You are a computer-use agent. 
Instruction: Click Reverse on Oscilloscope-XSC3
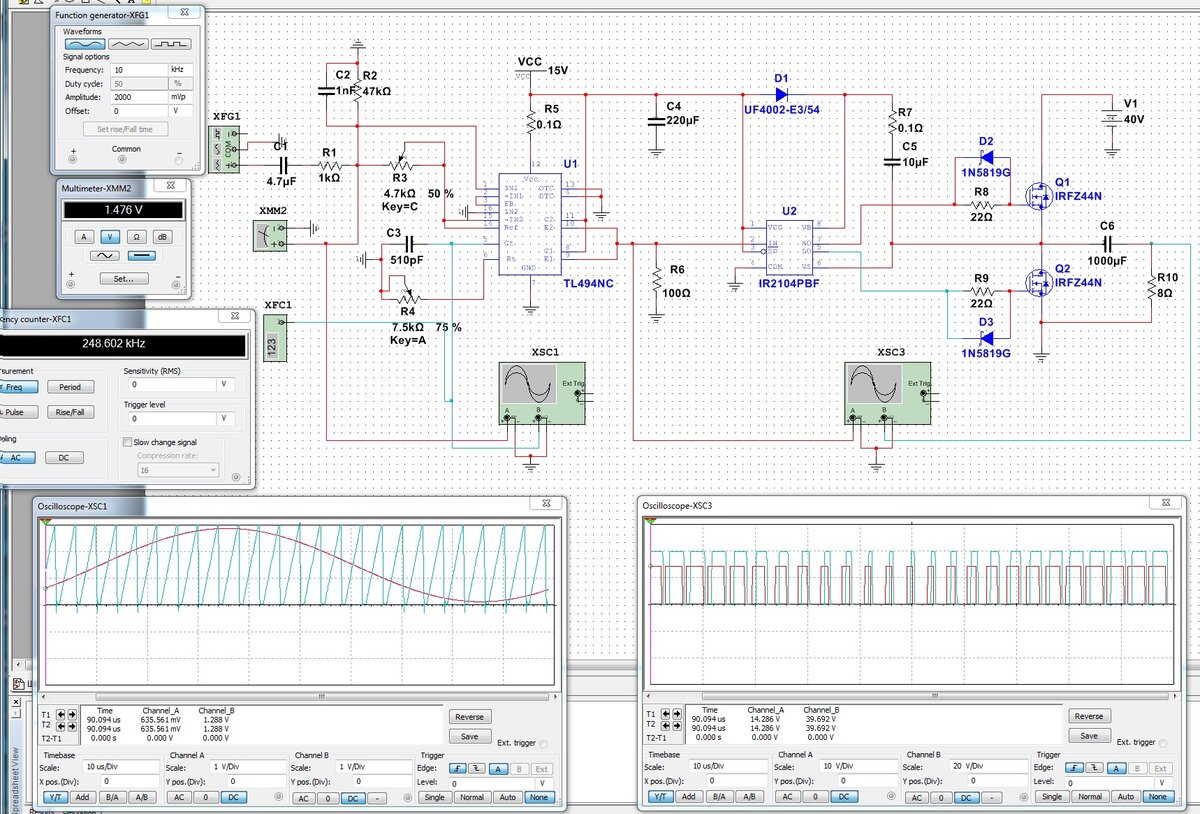point(1089,716)
